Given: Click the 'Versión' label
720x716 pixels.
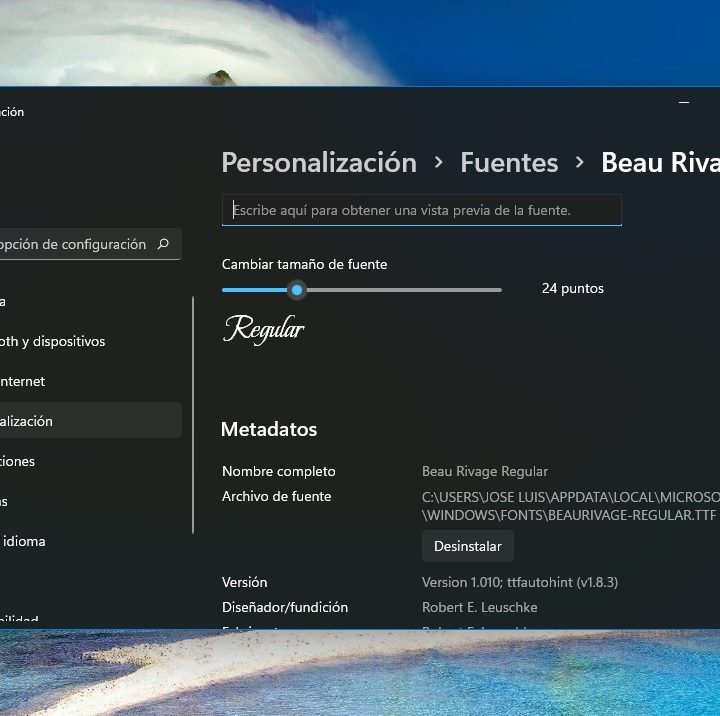Looking at the screenshot, I should (x=244, y=582).
